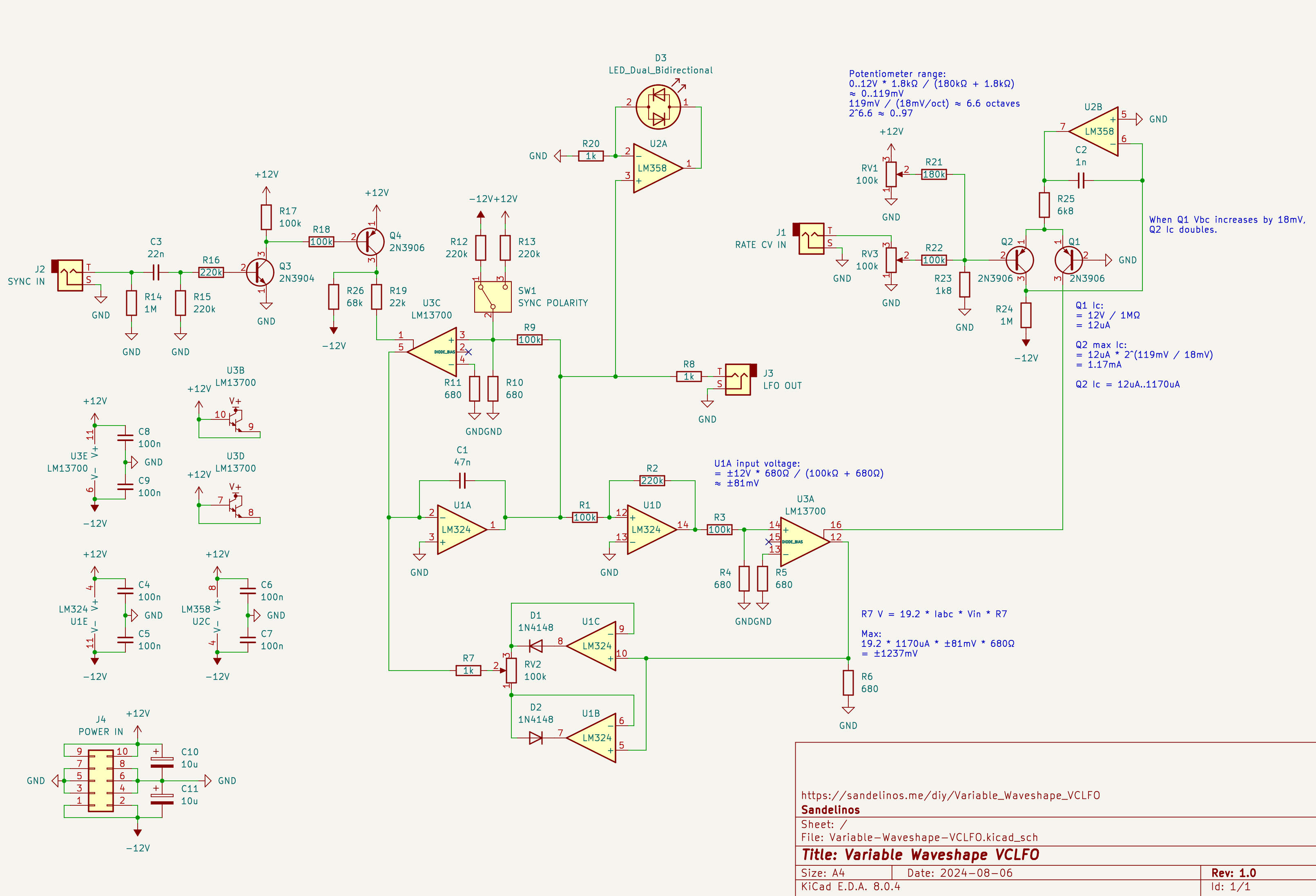
Task: Select the 'Size: A4' text
Action: (x=823, y=873)
